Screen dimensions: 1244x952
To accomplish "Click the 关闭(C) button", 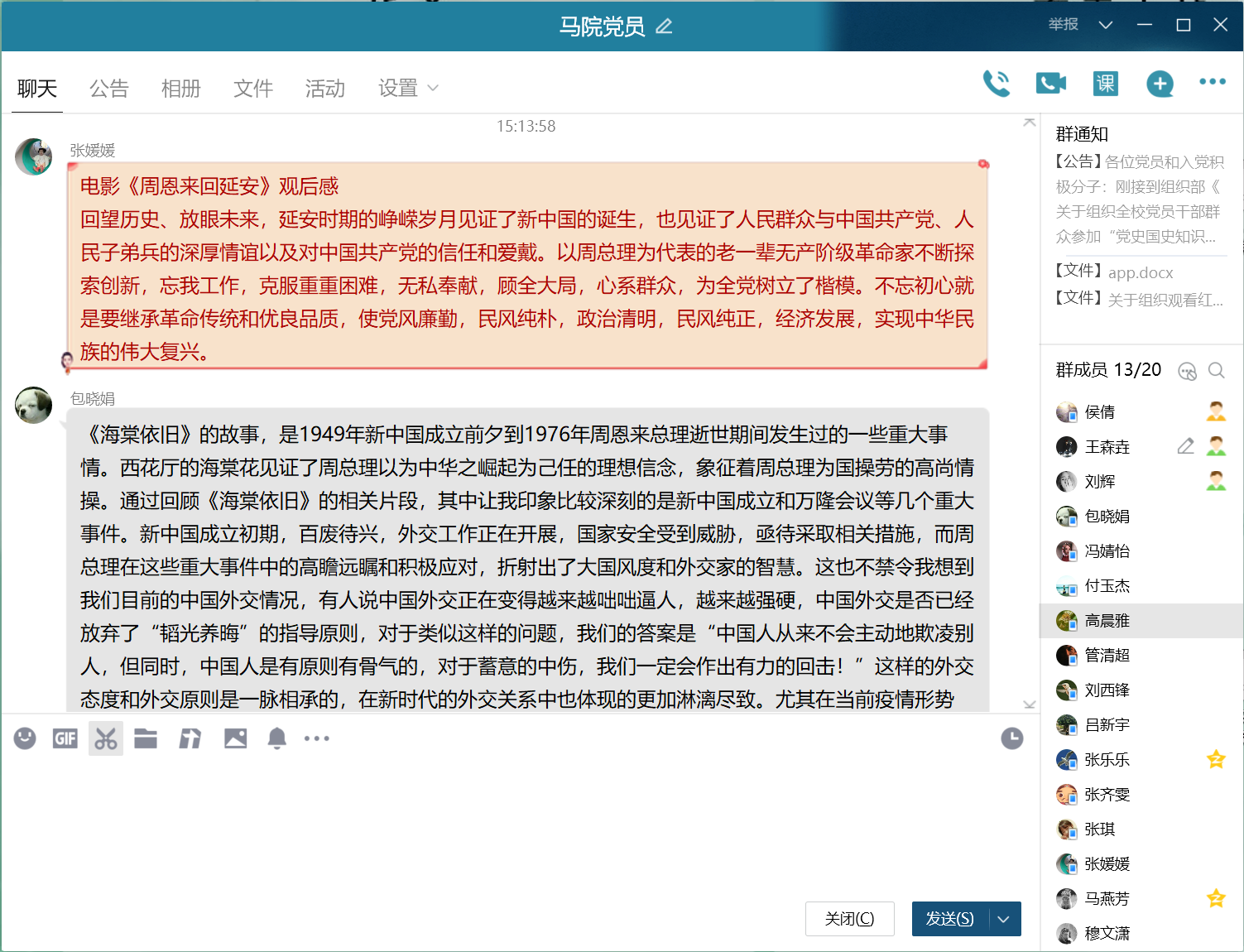I will tap(849, 919).
